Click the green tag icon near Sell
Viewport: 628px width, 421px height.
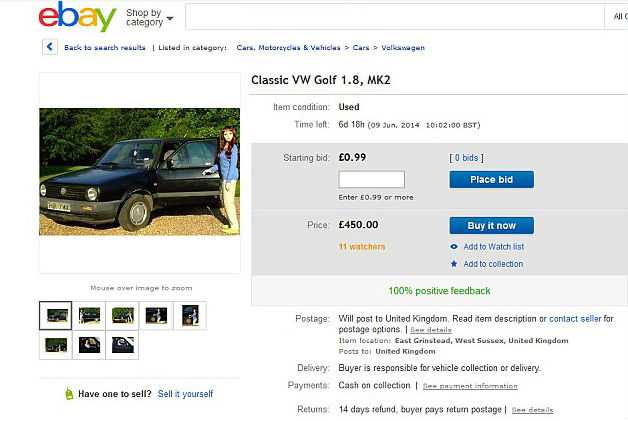(69, 394)
